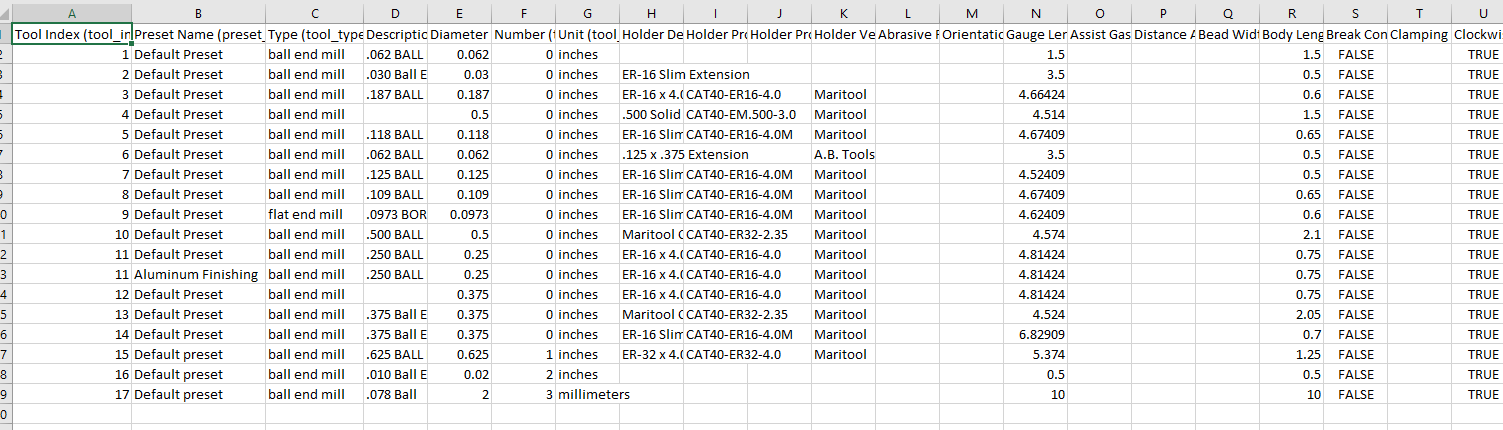This screenshot has width=1503, height=430.
Task: Select the flat end mill cell
Action: (x=305, y=214)
